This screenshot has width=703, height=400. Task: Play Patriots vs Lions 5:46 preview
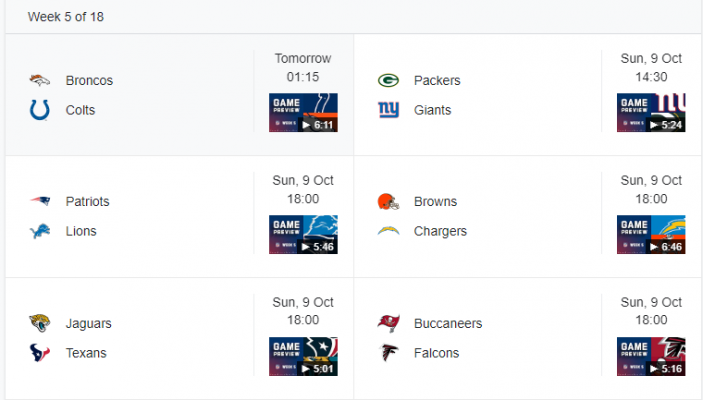pos(303,235)
